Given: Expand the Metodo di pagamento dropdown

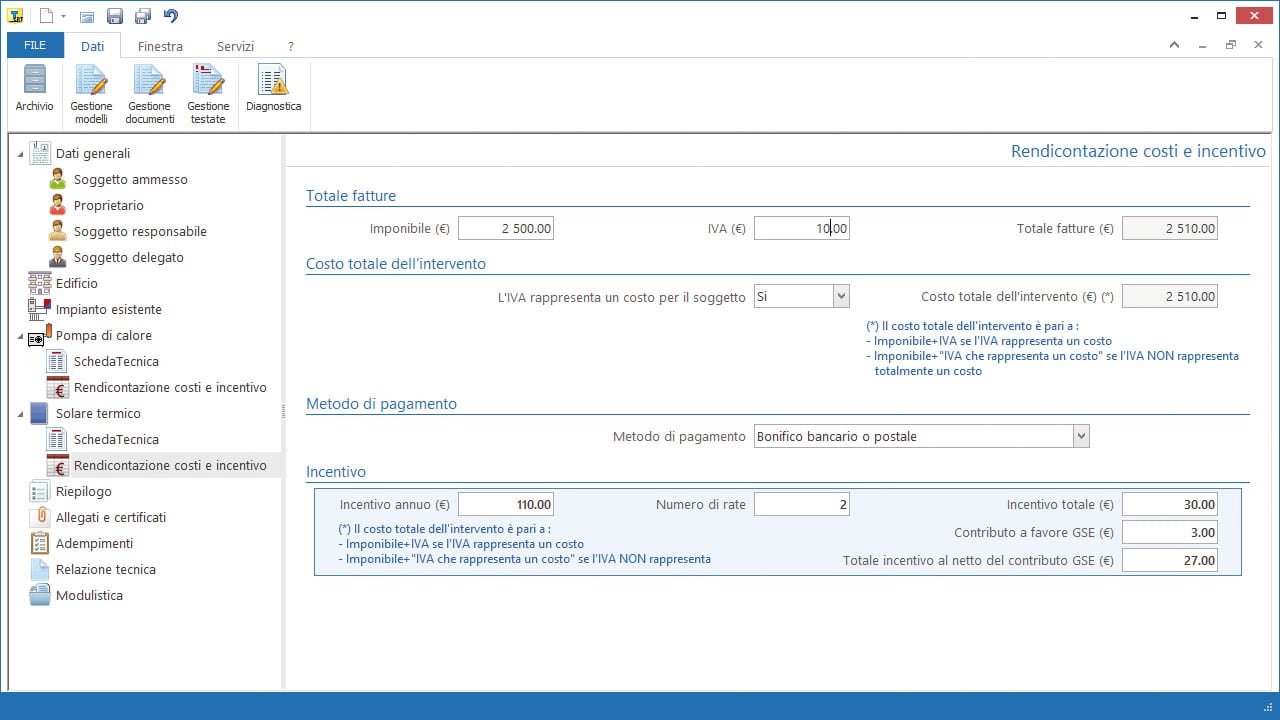Looking at the screenshot, I should pos(1080,436).
